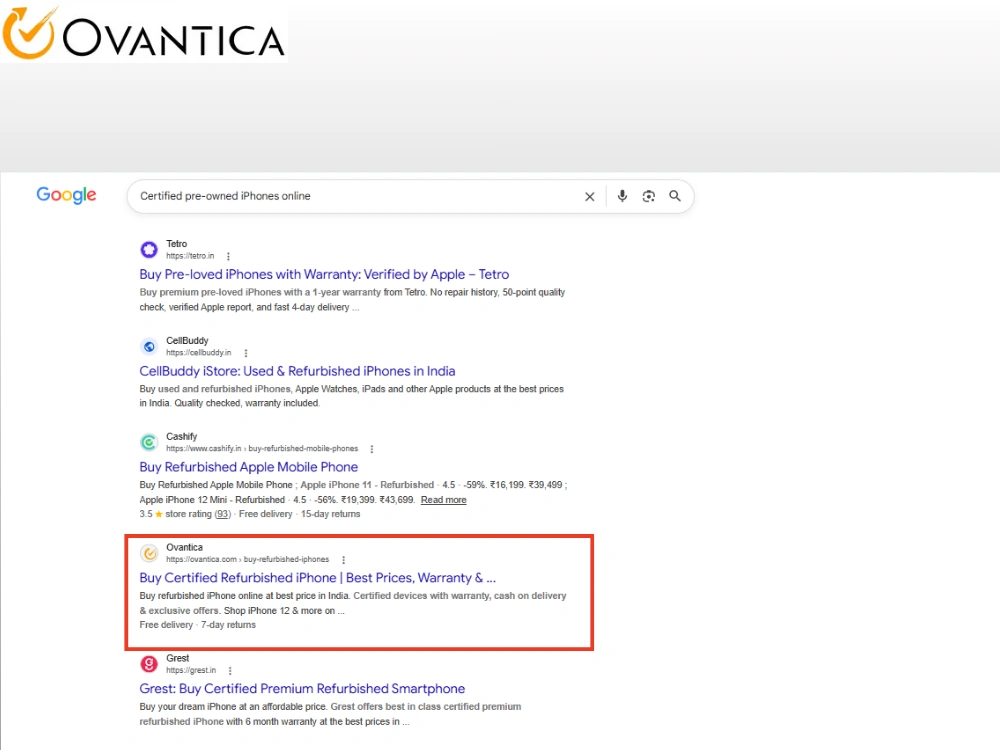Open more options for Tetro result
The image size is (1000, 750).
click(228, 256)
